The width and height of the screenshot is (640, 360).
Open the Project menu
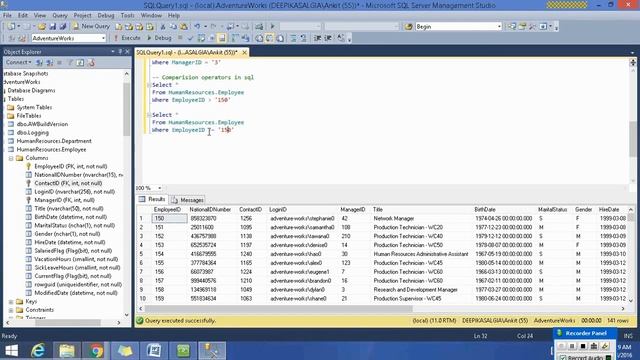coord(82,16)
